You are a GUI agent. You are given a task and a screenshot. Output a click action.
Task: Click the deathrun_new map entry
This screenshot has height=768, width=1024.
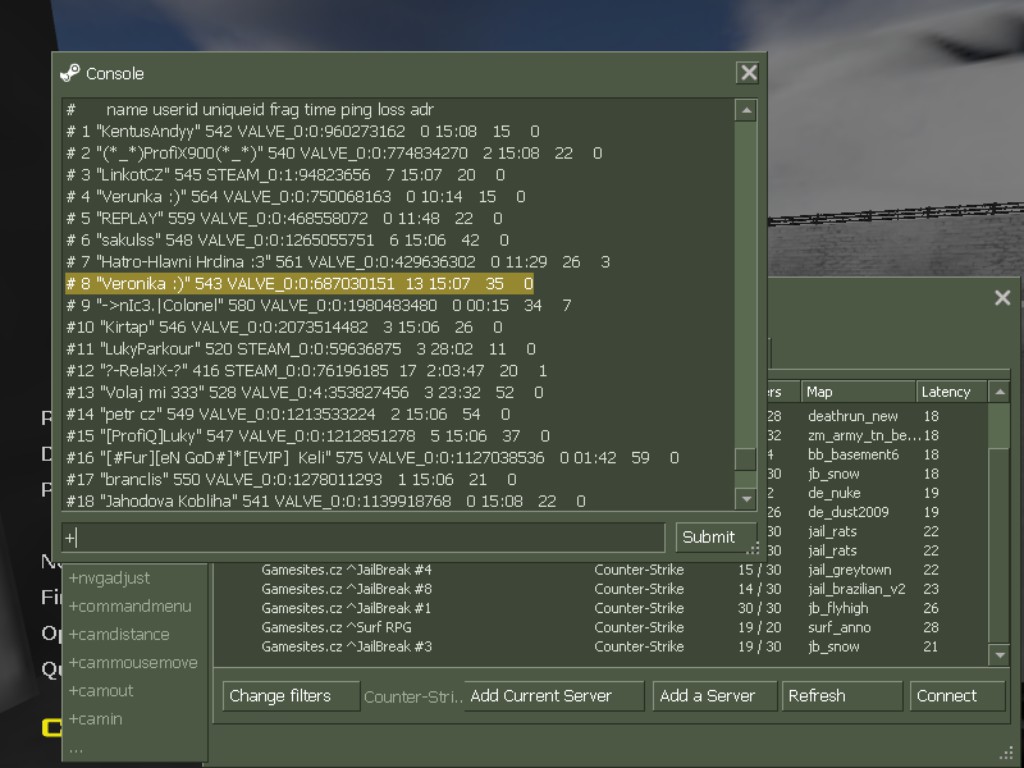point(852,416)
